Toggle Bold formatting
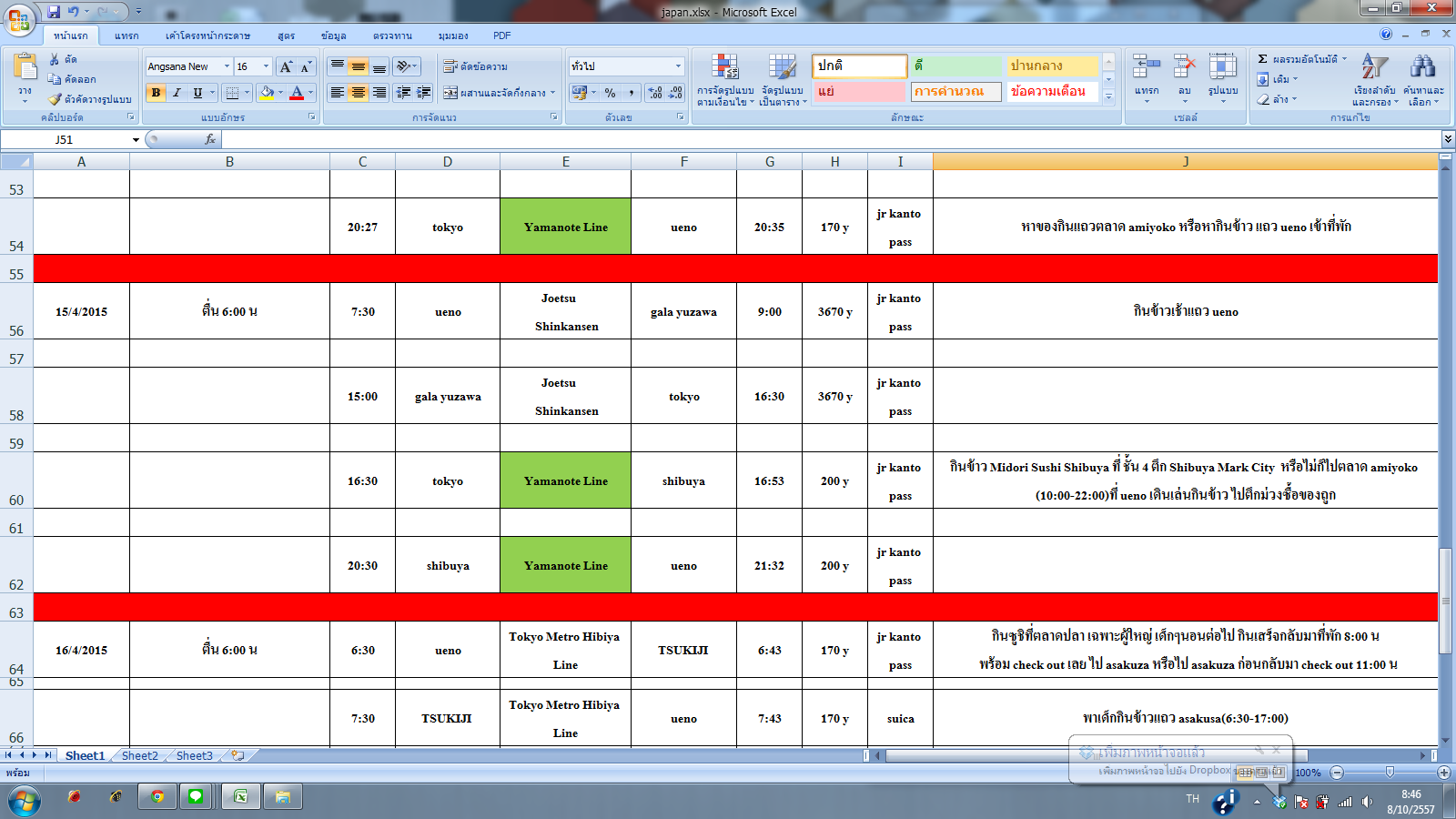Screen dimensions: 1456x819 click(156, 93)
